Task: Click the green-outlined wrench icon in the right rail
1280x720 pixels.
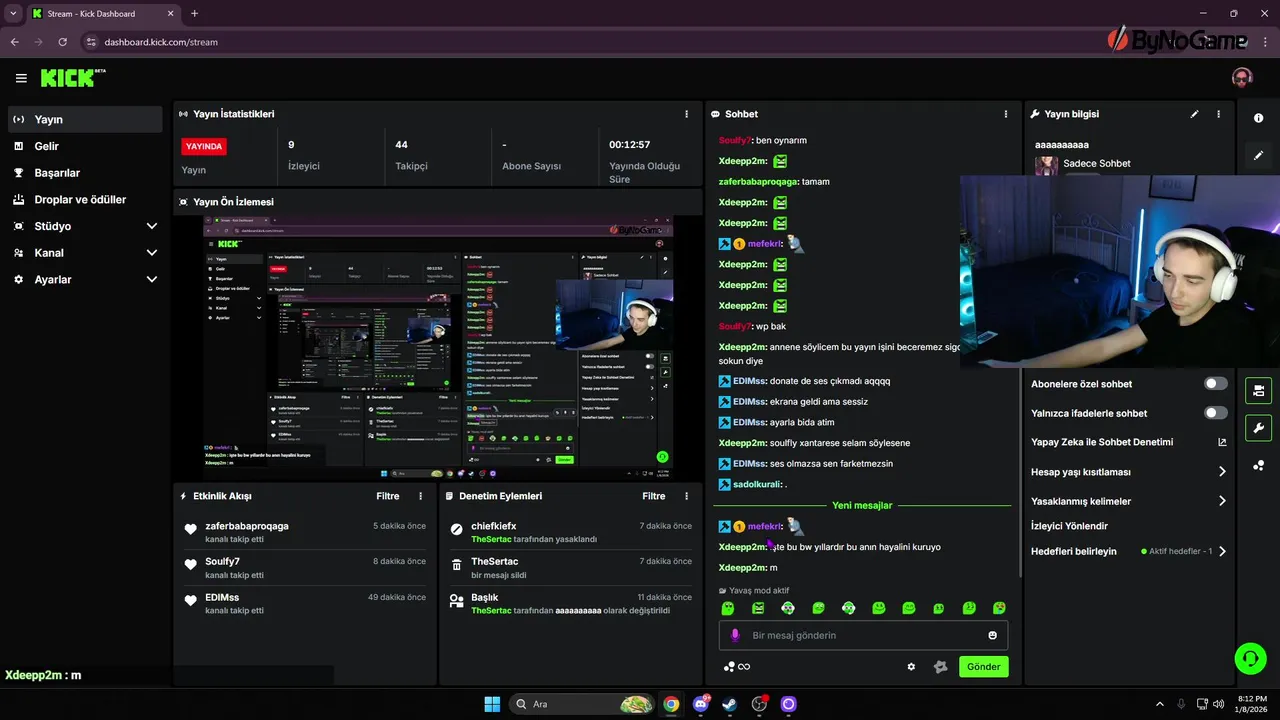Action: (x=1259, y=428)
